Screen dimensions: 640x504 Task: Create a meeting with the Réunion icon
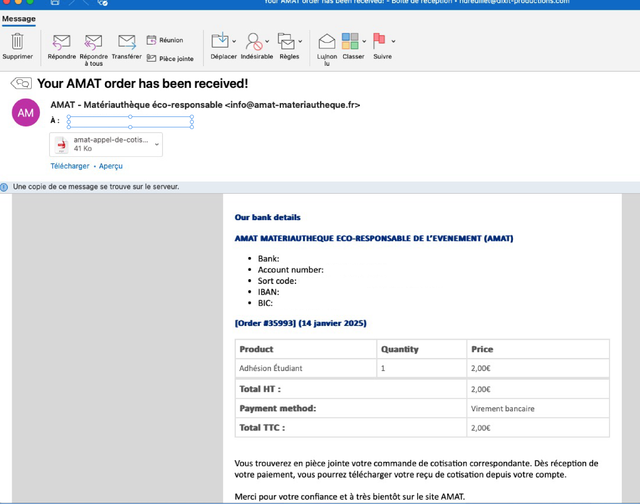pyautogui.click(x=151, y=40)
